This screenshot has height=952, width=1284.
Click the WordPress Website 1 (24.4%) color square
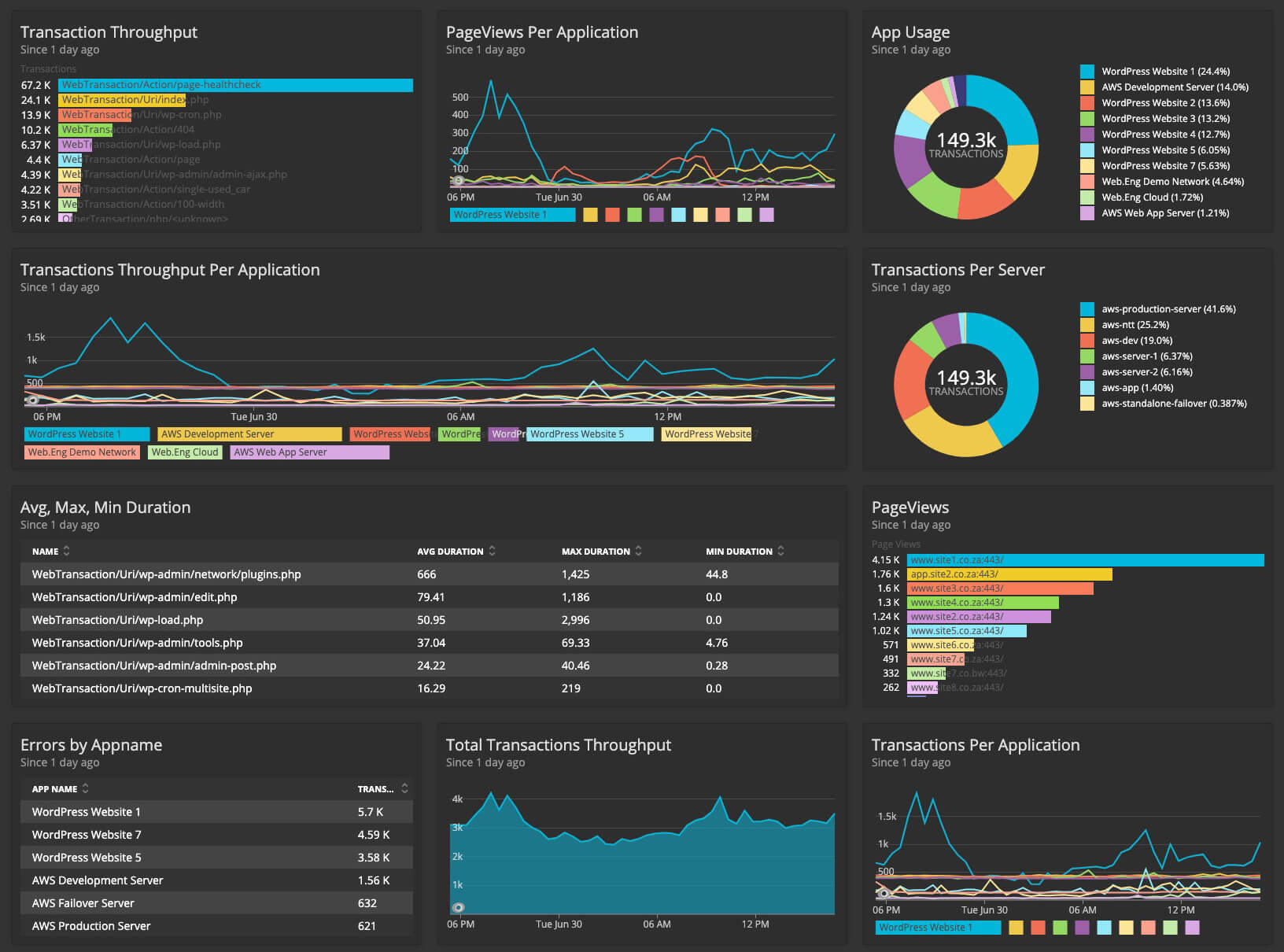coord(1087,72)
